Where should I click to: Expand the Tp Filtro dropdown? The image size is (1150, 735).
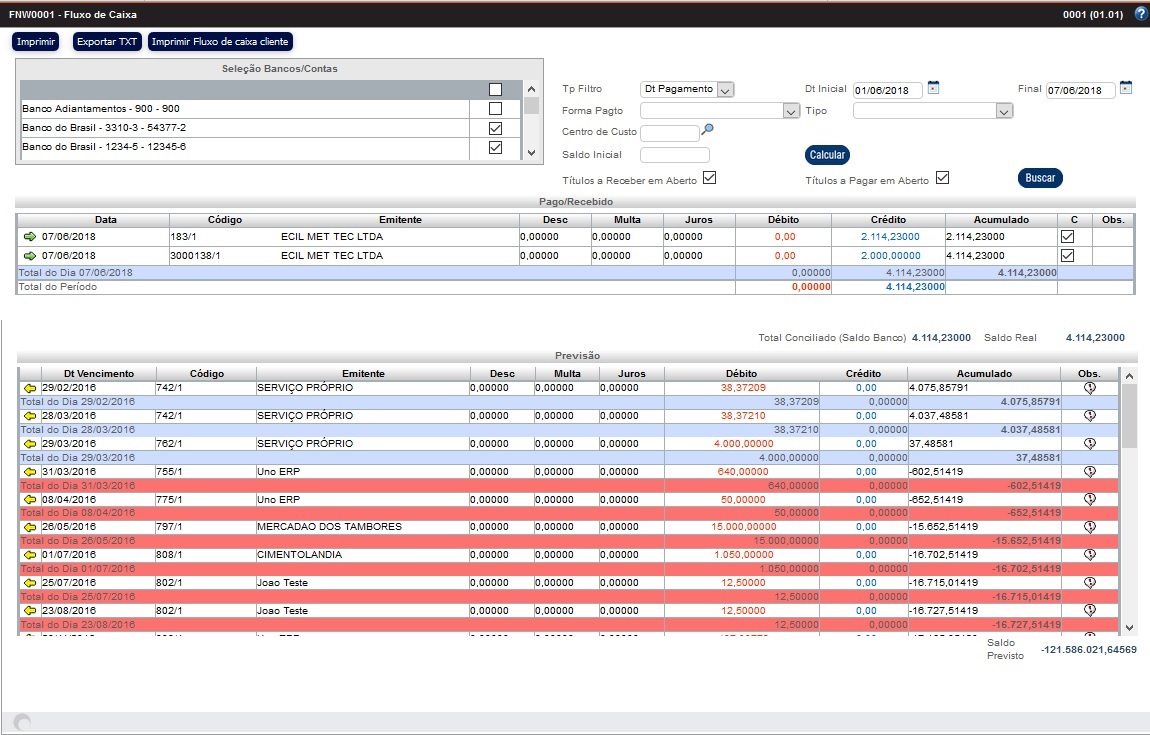click(x=726, y=90)
